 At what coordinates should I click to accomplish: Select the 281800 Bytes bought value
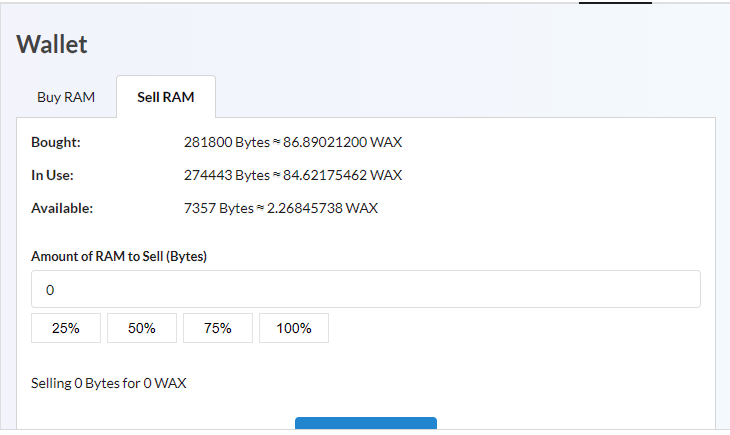click(x=227, y=142)
